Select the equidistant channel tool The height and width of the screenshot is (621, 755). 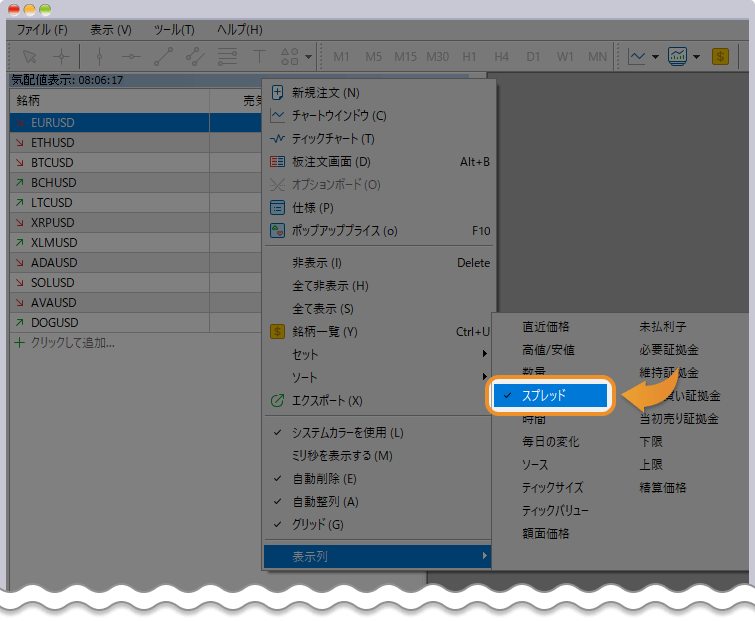(227, 56)
